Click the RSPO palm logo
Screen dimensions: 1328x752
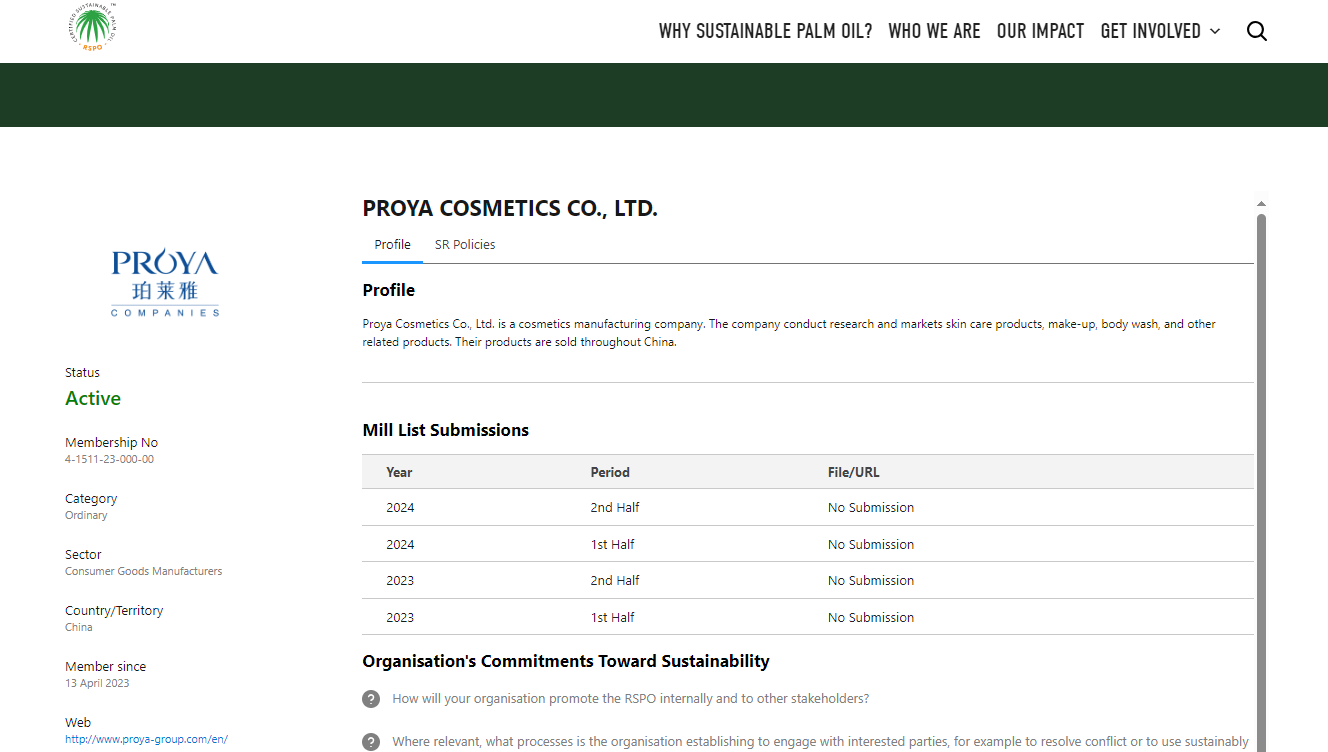pos(93,29)
